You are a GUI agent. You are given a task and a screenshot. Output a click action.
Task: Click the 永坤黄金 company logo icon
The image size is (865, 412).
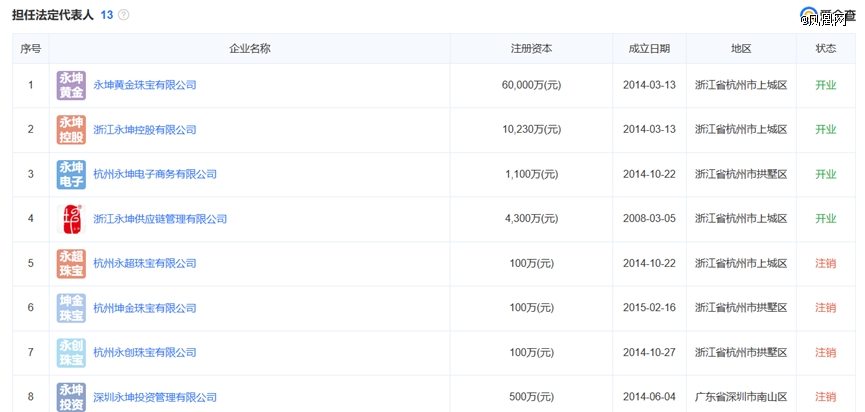[71, 85]
